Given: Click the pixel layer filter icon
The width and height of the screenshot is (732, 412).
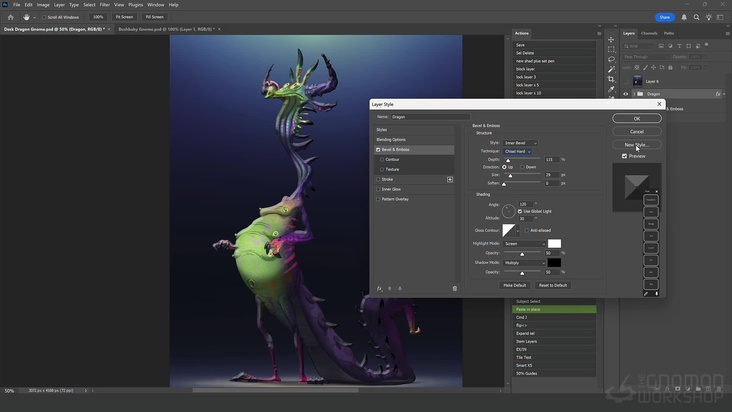Looking at the screenshot, I should [x=661, y=46].
